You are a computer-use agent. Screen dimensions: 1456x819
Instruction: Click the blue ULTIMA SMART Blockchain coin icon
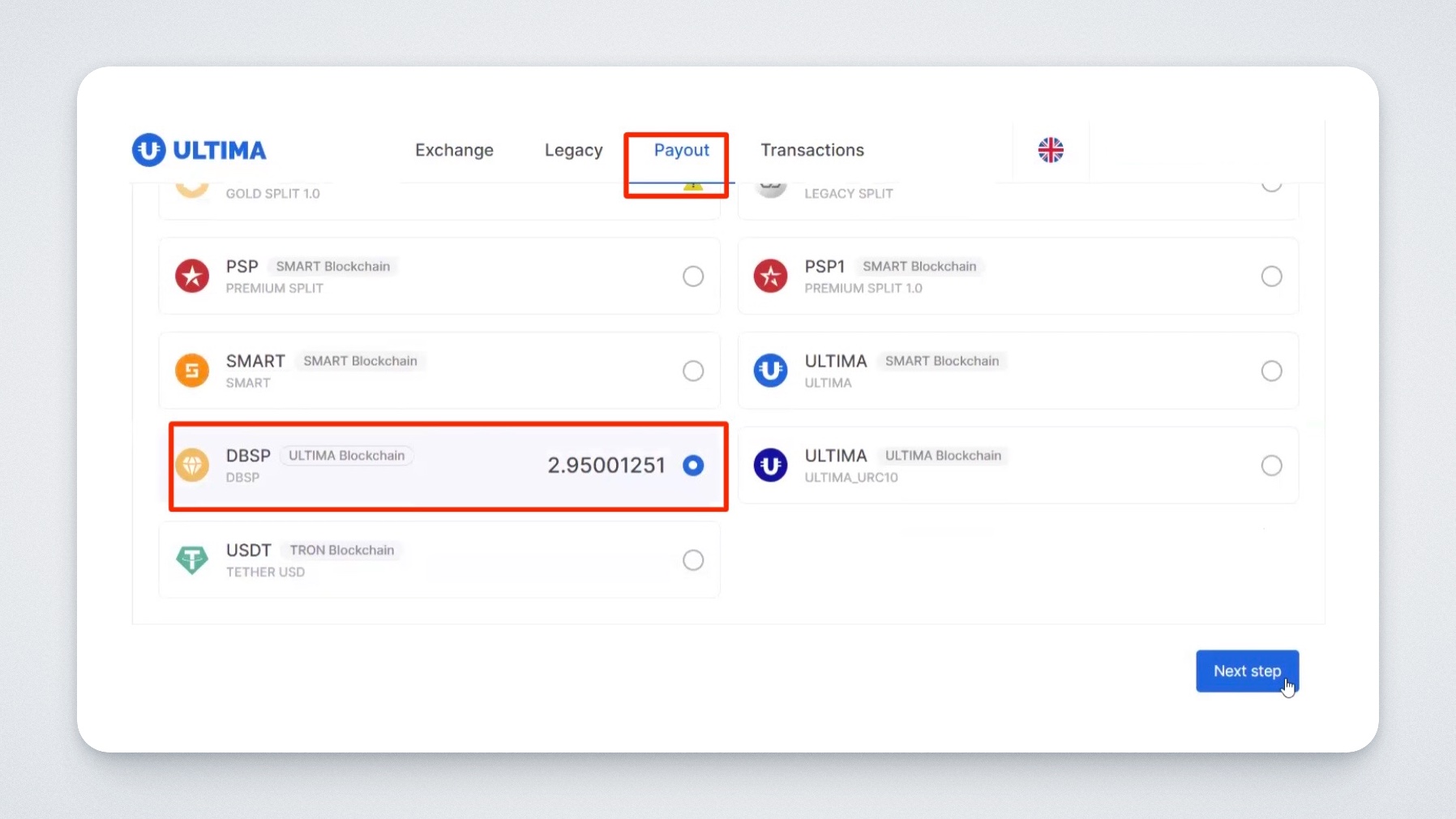pos(770,371)
